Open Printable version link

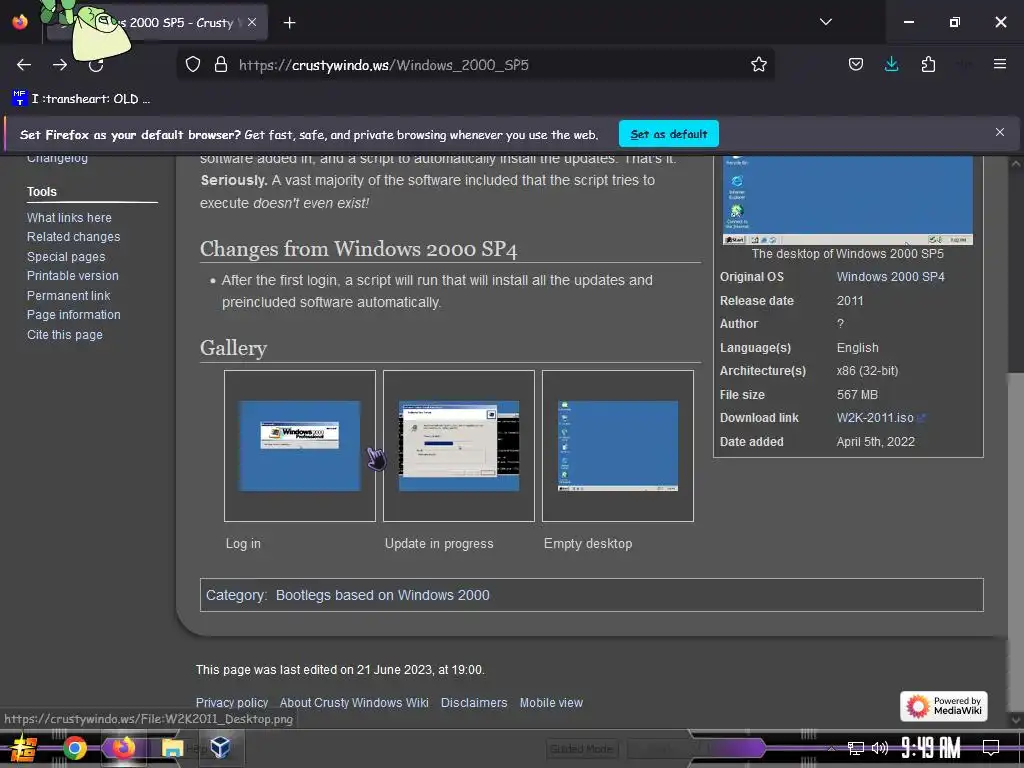(x=72, y=276)
